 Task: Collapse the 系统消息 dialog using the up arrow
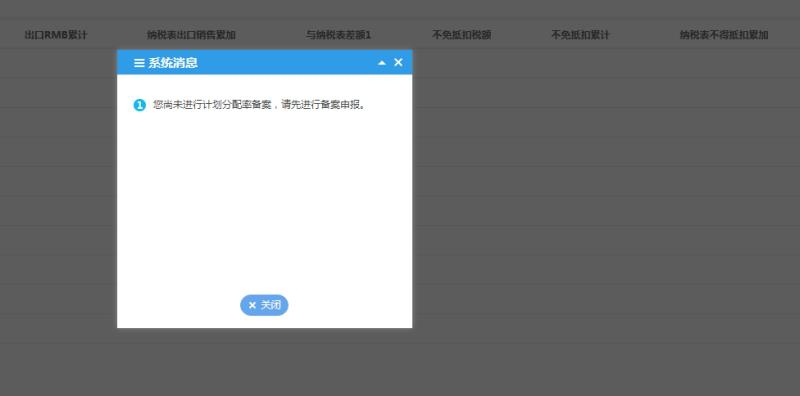point(382,63)
